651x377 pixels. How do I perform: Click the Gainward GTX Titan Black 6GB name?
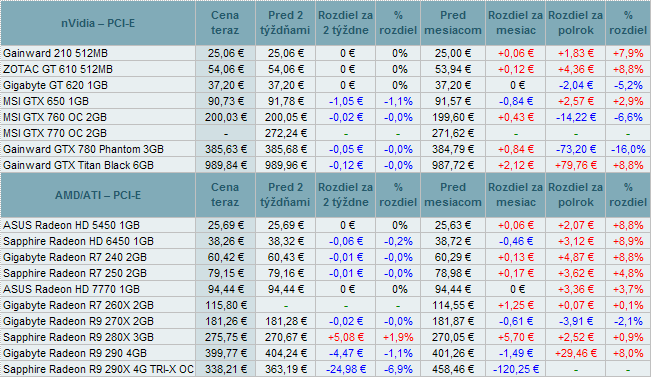[78, 165]
